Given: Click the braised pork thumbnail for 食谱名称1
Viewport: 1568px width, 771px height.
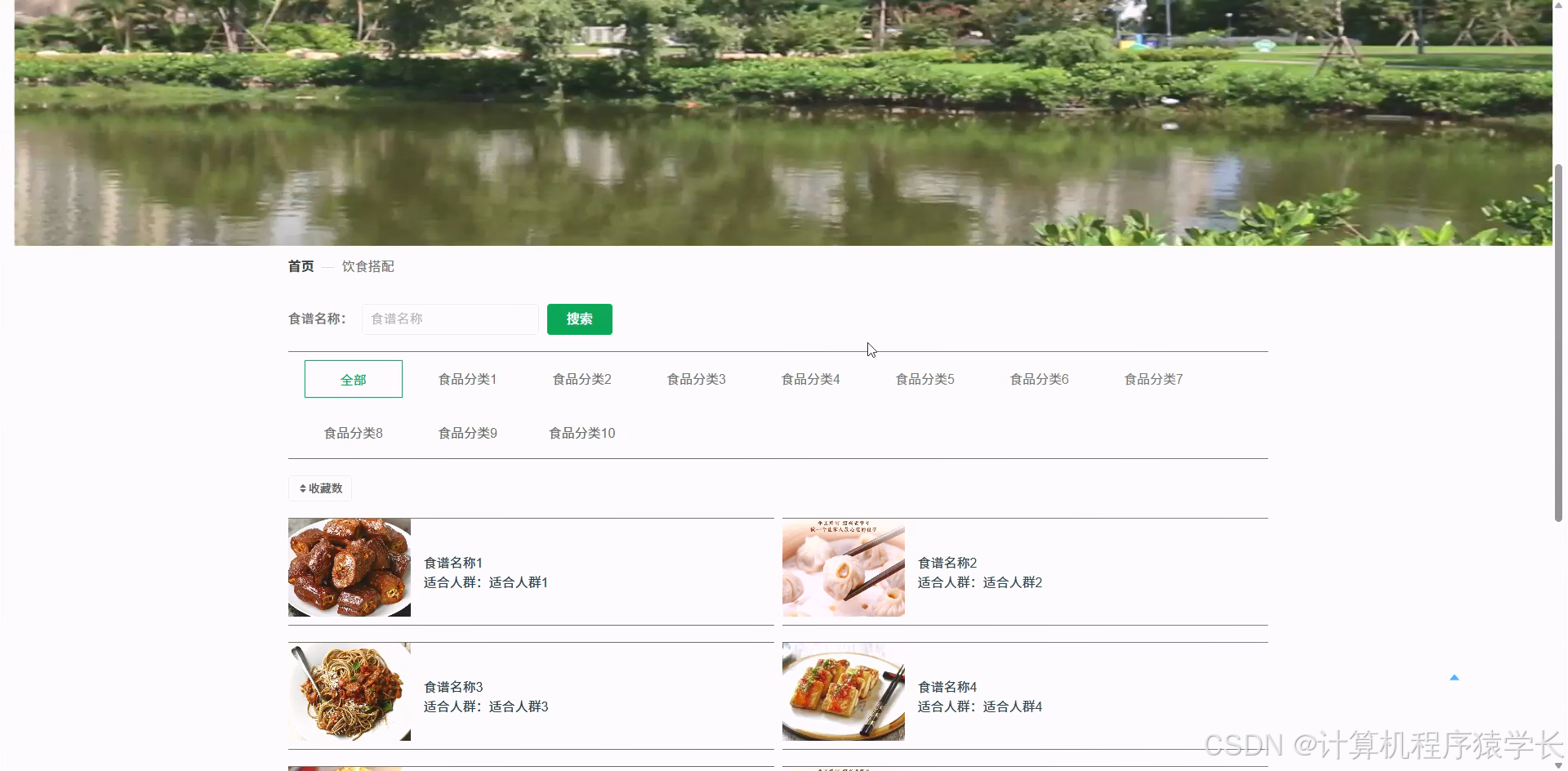Looking at the screenshot, I should 349,568.
